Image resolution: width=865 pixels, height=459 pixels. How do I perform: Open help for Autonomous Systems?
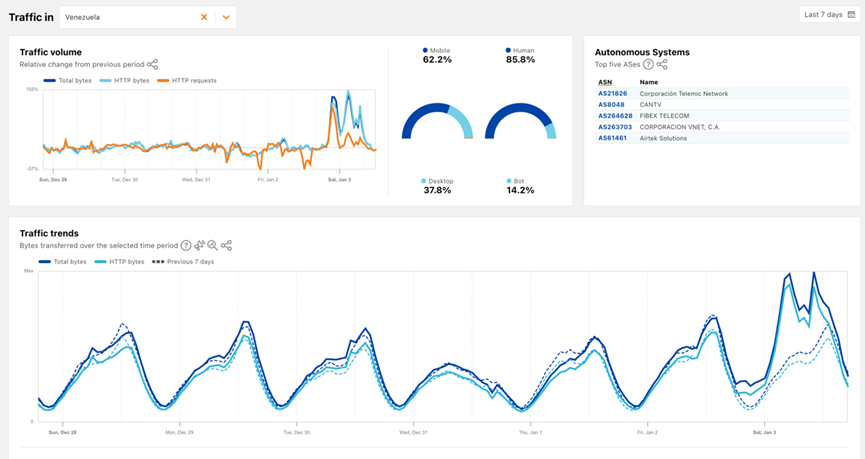tap(648, 64)
